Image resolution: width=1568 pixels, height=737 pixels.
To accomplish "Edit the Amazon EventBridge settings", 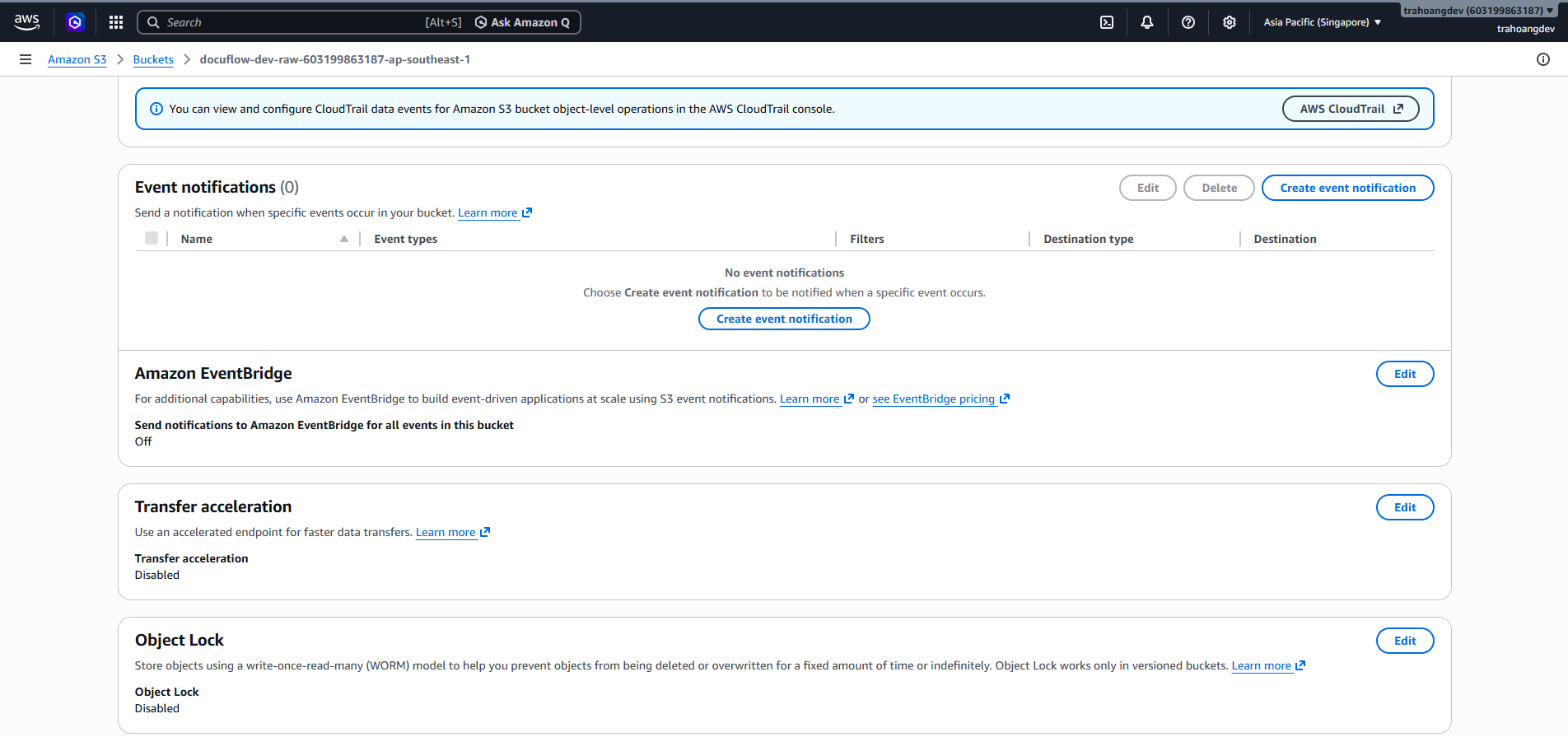I will coord(1405,374).
